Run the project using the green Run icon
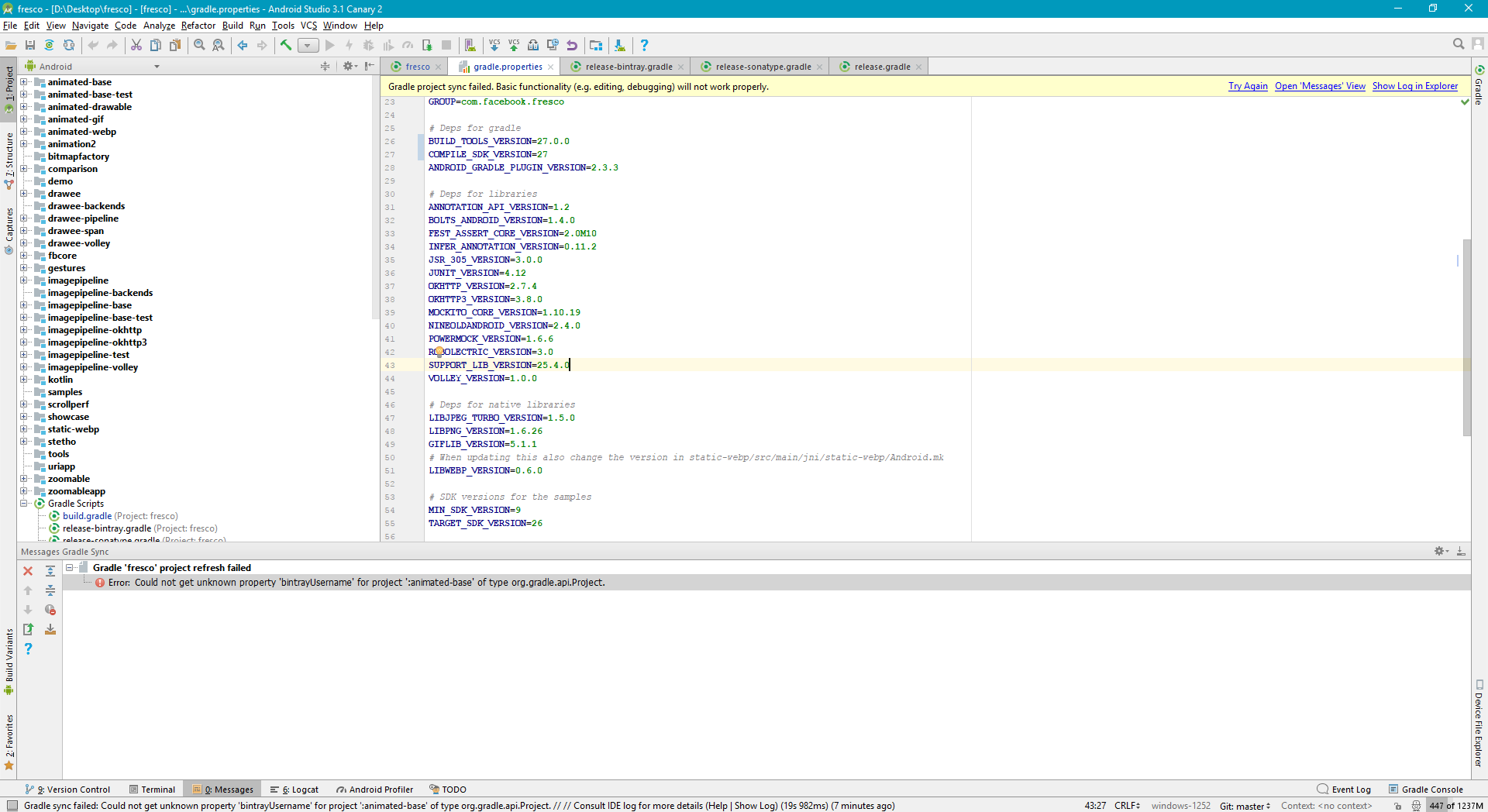 [x=329, y=45]
